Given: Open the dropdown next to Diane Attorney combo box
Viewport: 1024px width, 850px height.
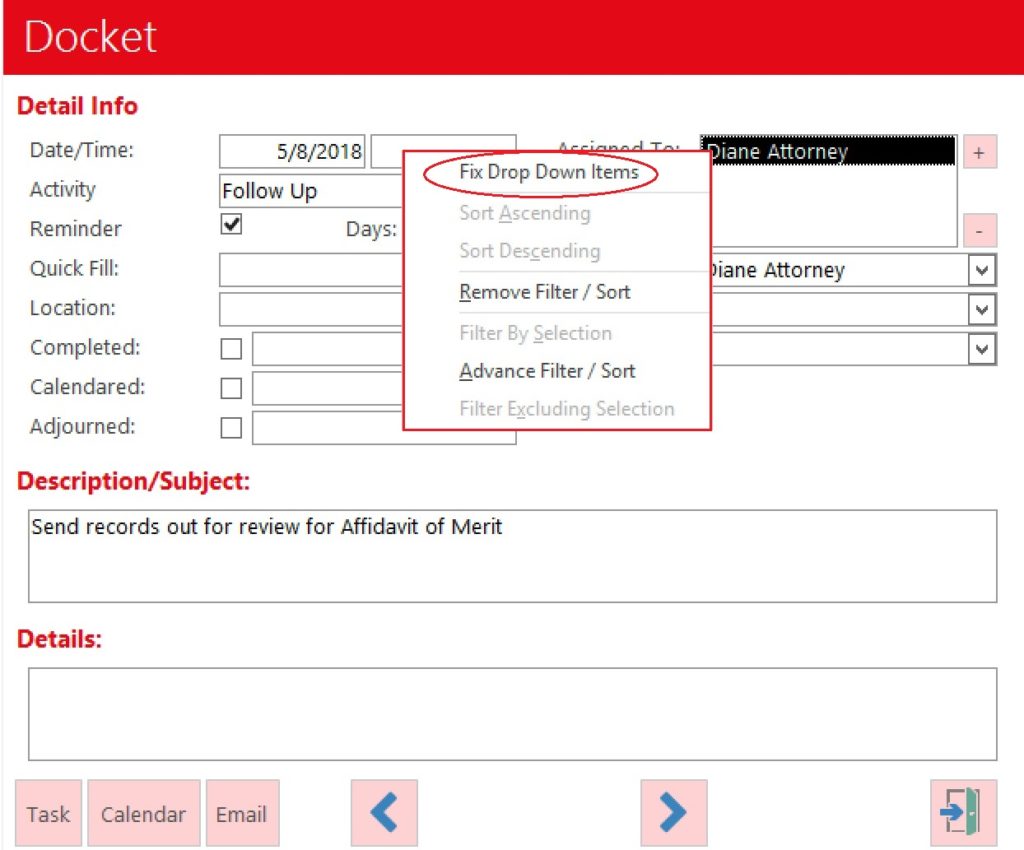Looking at the screenshot, I should pyautogui.click(x=982, y=270).
